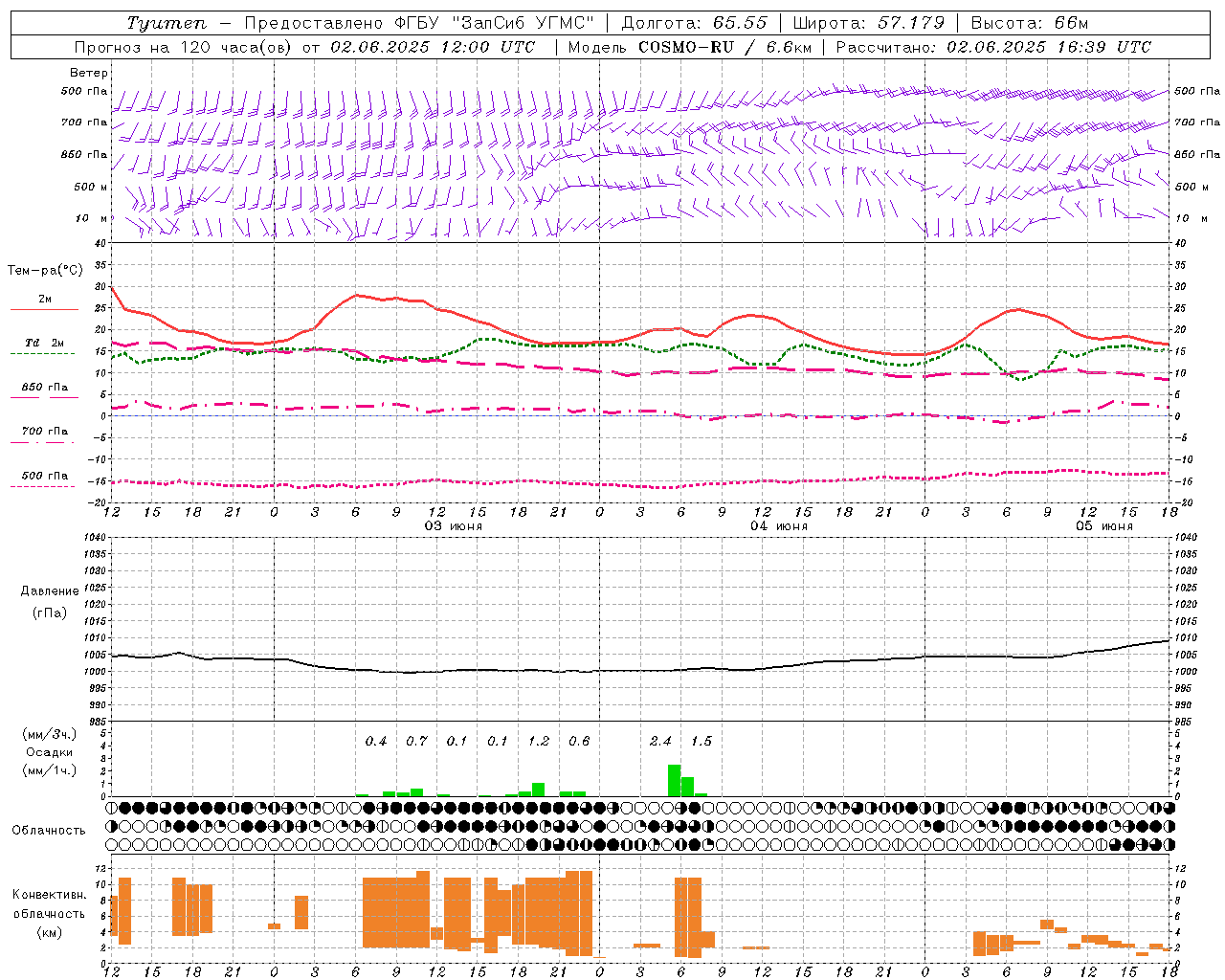Click the "Прогноз на 120 часа(ов)" forecast line
The height and width of the screenshot is (980, 1225).
point(183,47)
